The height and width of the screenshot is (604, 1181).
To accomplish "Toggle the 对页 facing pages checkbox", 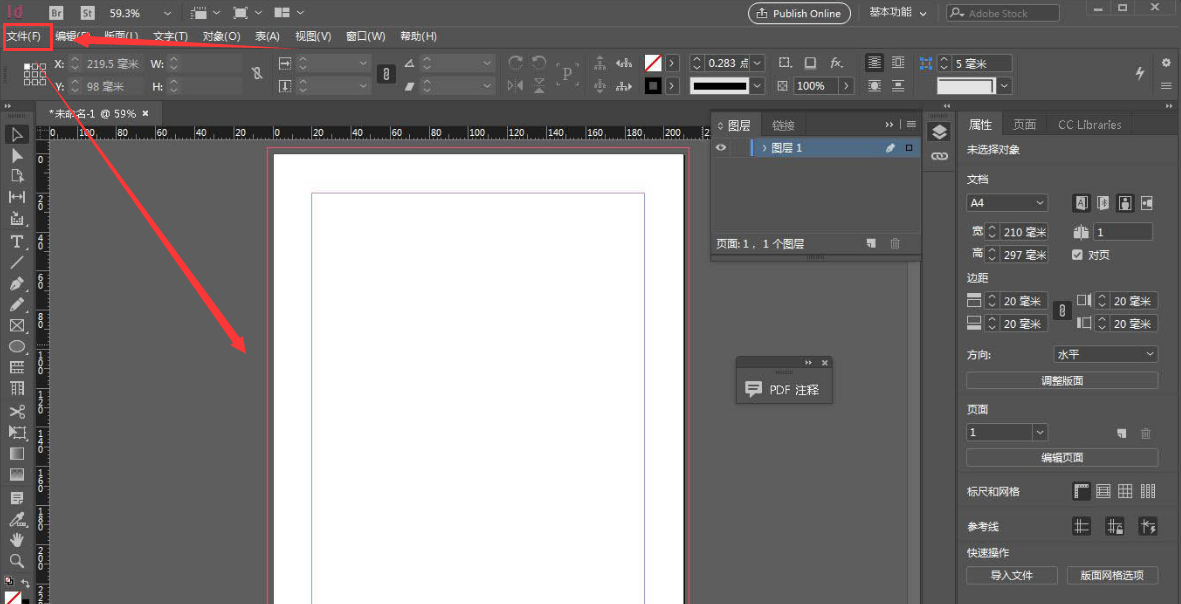I will point(1077,255).
